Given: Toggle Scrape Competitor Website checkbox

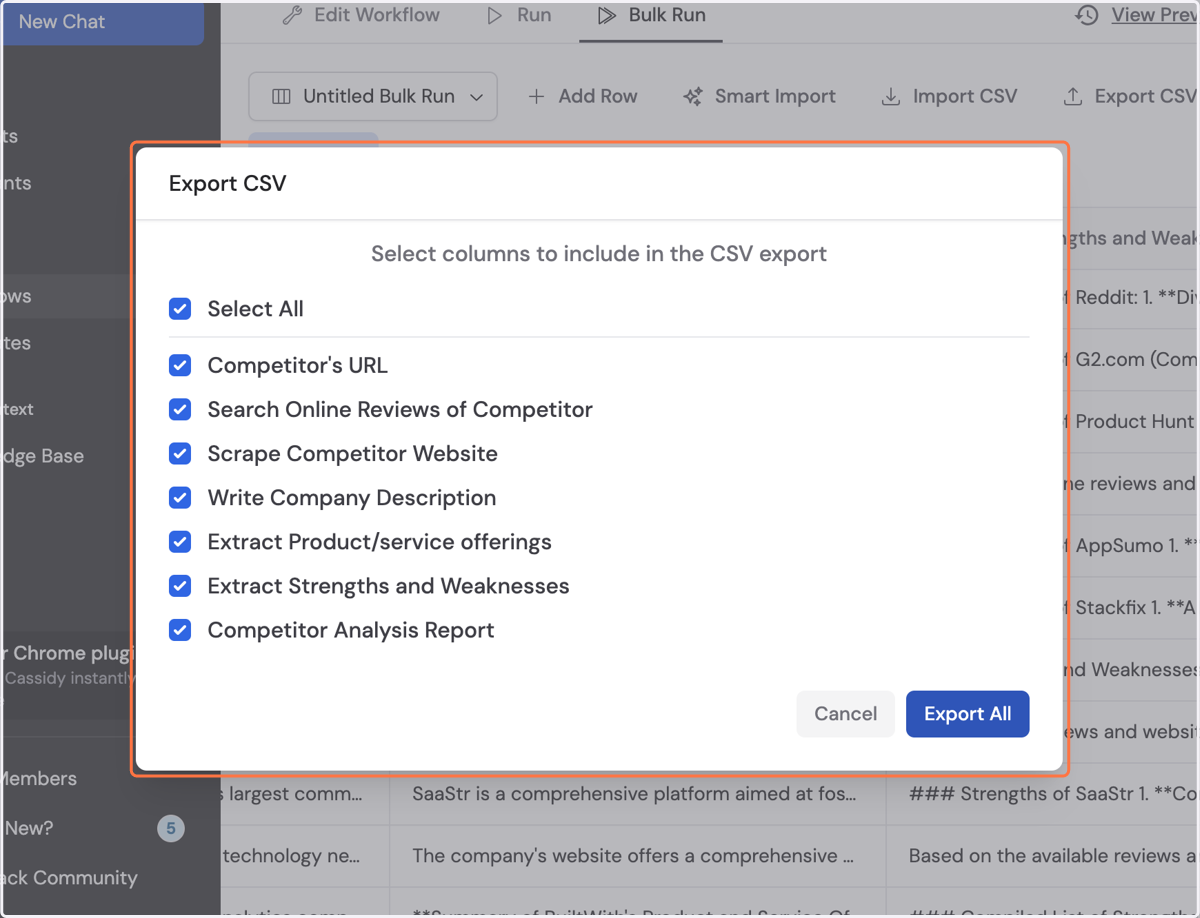Looking at the screenshot, I should pos(180,453).
